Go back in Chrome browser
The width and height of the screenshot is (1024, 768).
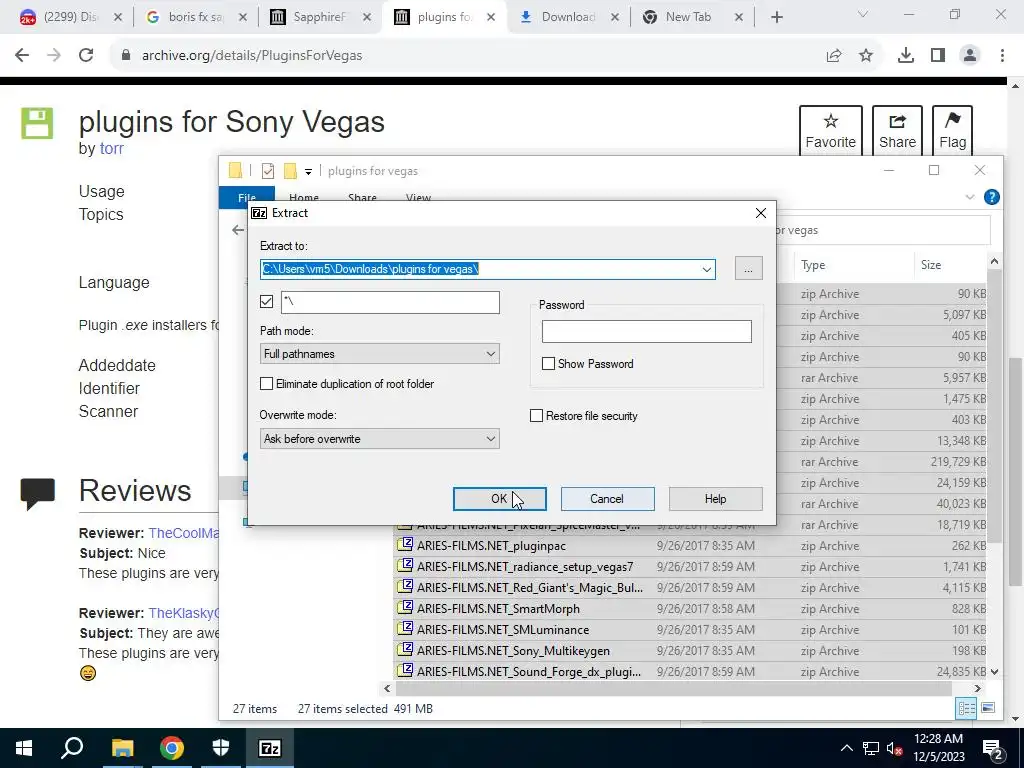point(22,56)
